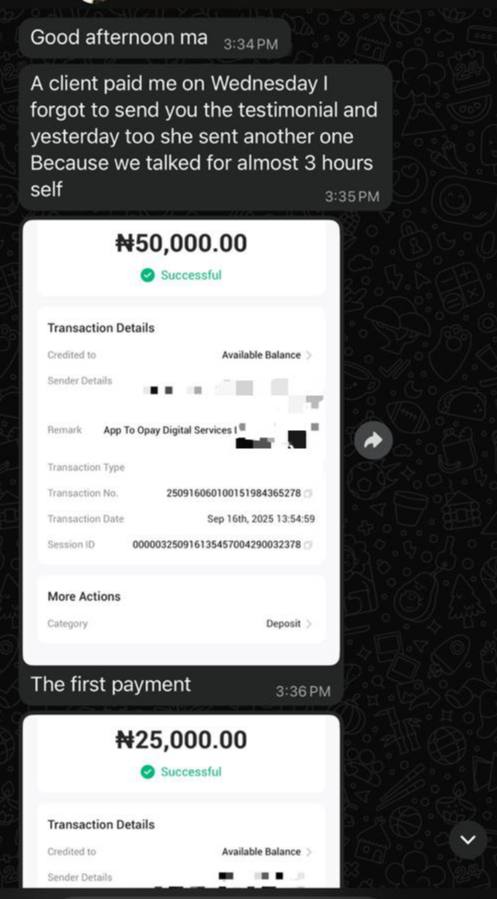Tap the Session ID number value
Viewport: 497px width, 899px height.
217,545
